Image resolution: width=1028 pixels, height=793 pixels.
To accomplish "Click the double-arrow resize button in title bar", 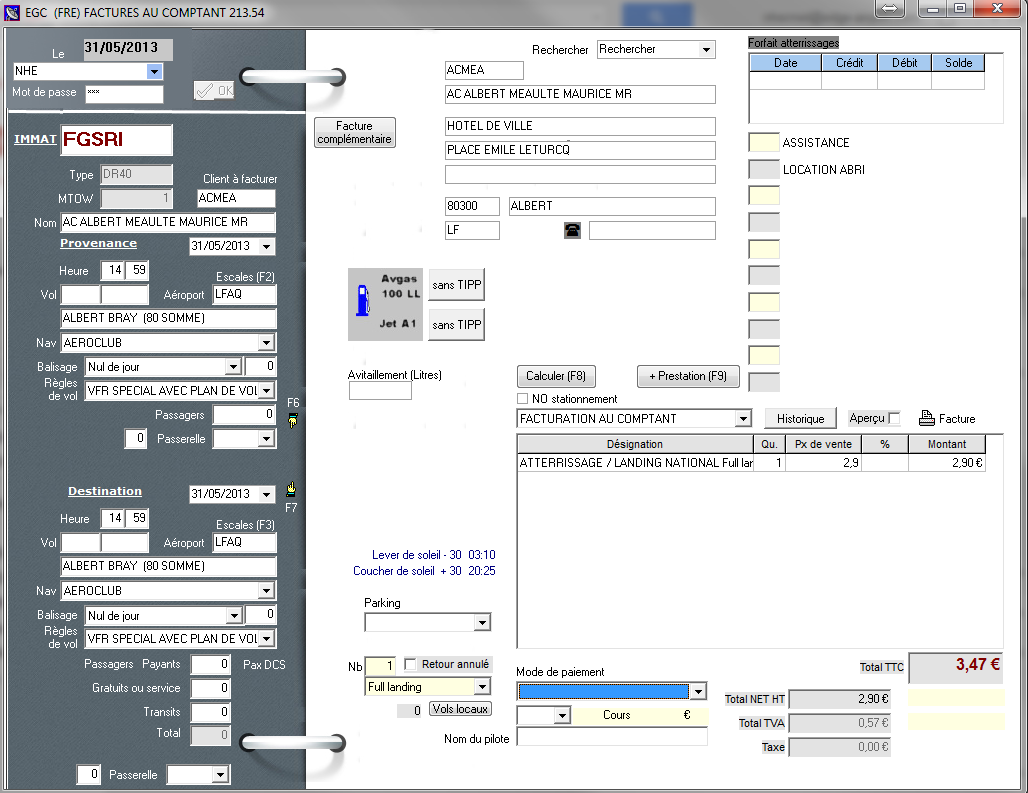I will [x=890, y=9].
